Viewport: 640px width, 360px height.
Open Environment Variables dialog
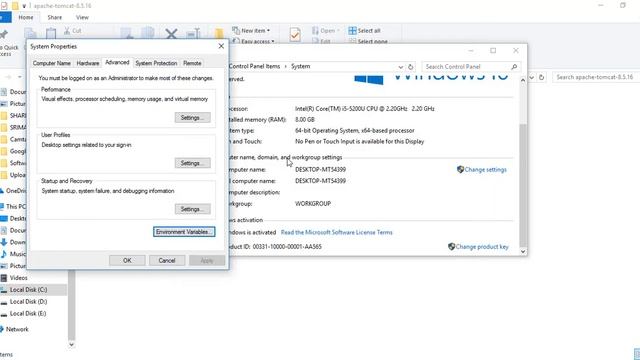184,232
